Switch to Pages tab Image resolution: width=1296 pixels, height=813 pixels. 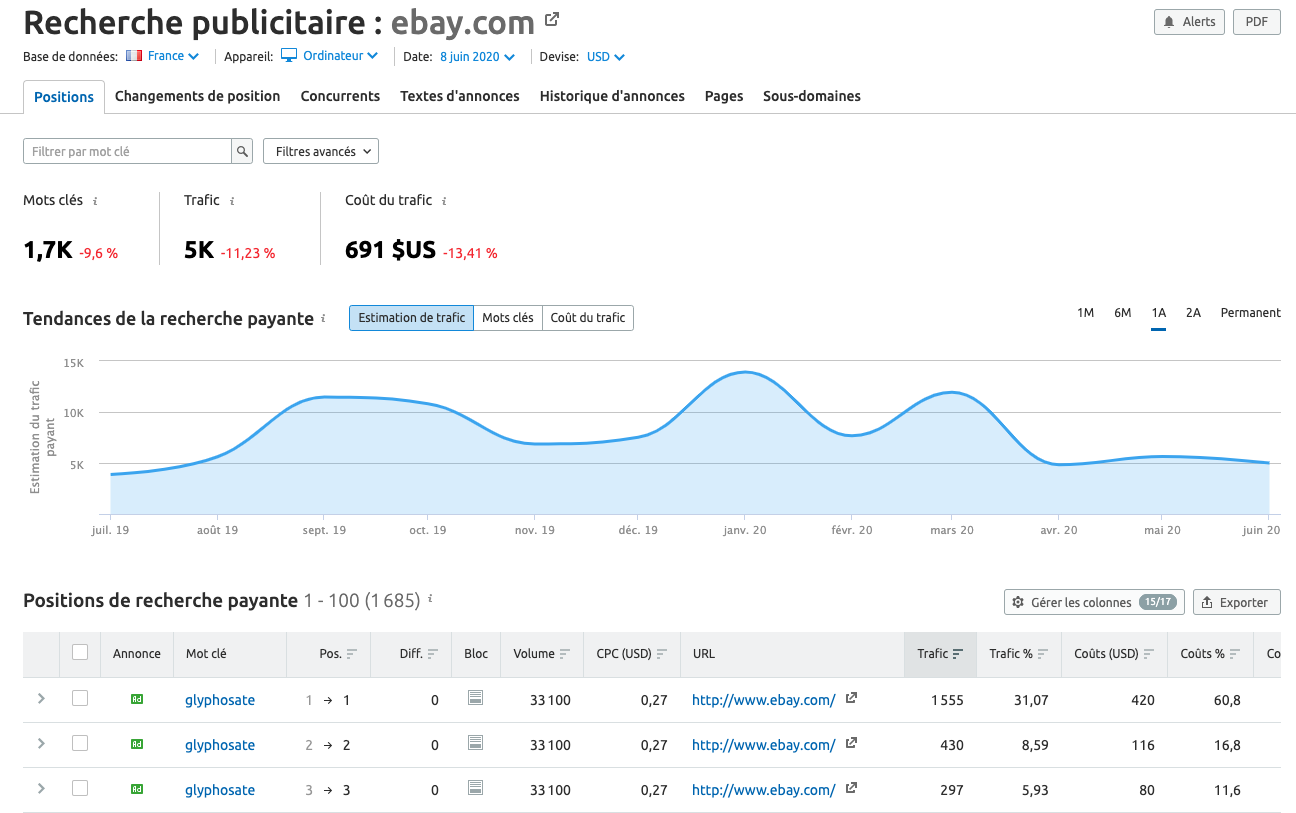click(724, 97)
